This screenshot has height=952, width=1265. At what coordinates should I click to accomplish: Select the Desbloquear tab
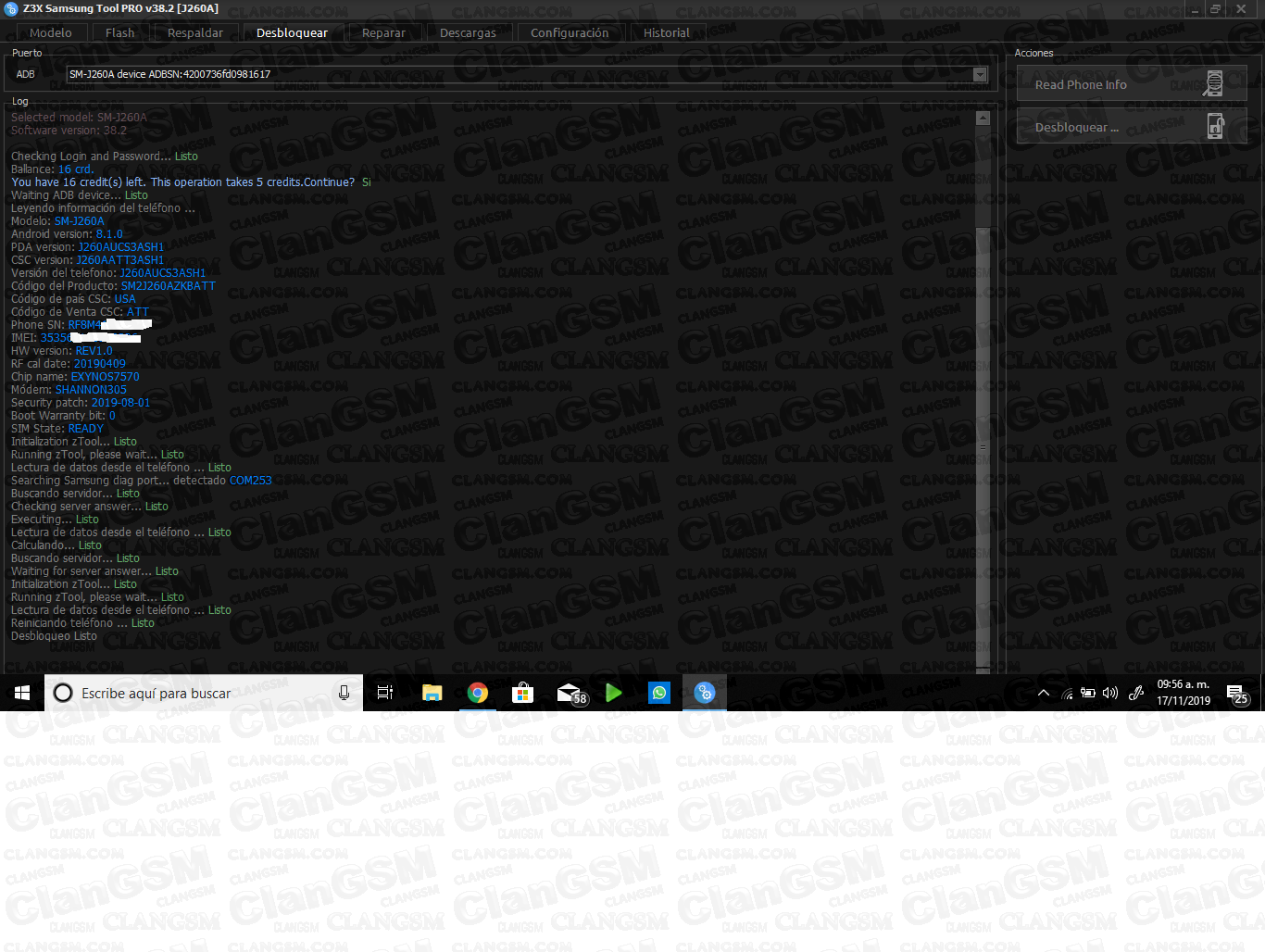(292, 32)
